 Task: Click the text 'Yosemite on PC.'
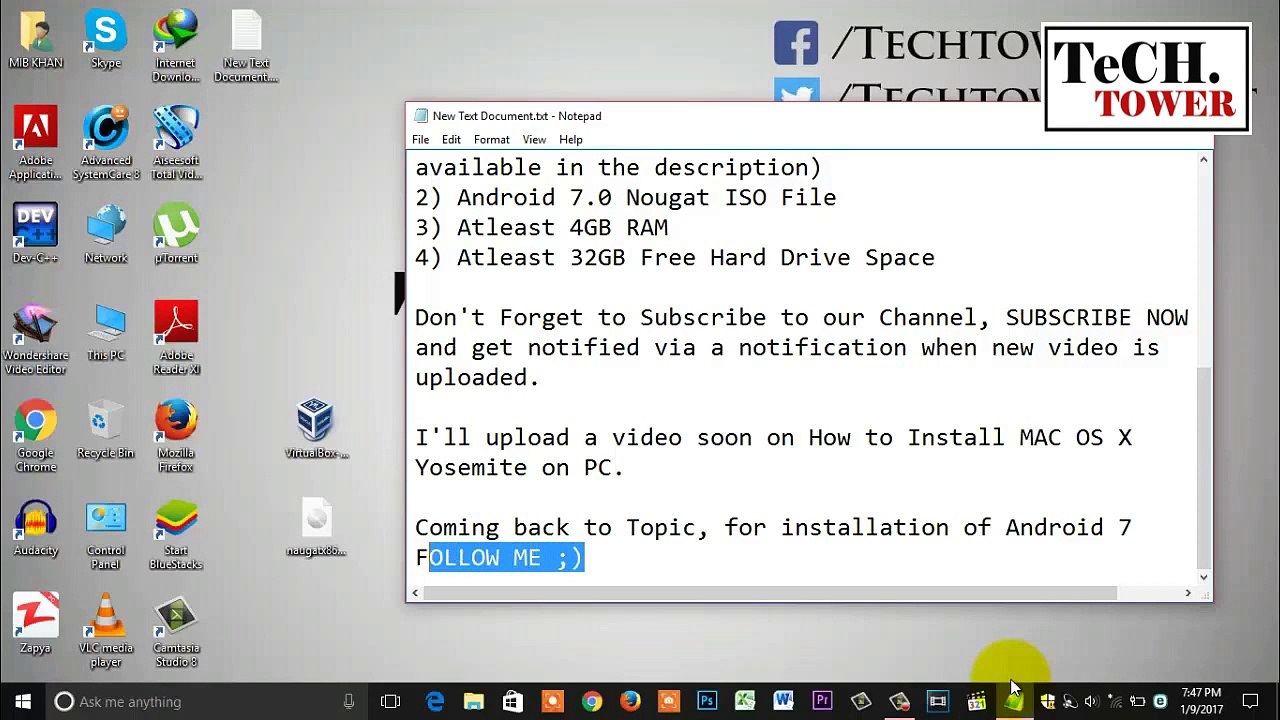coord(520,468)
